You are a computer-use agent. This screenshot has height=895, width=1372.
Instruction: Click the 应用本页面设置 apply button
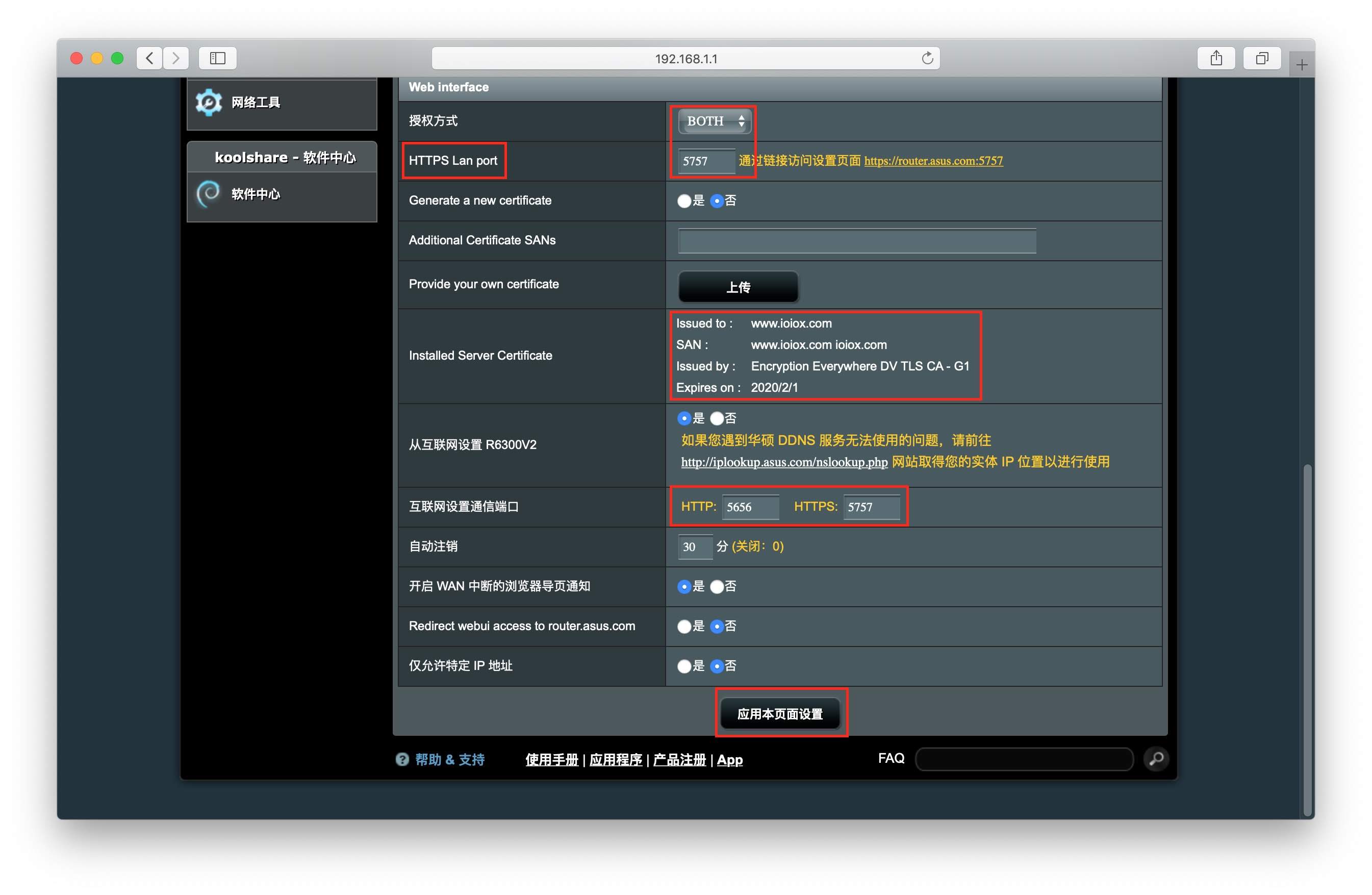780,714
